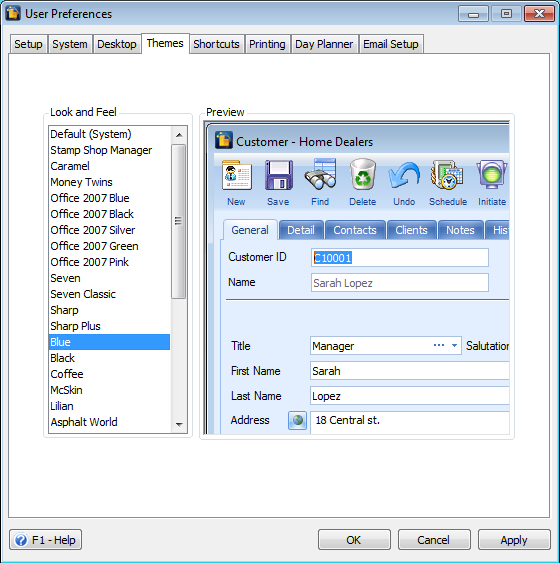The height and width of the screenshot is (563, 560).
Task: Select the Sharp theme
Action: pyautogui.click(x=109, y=310)
